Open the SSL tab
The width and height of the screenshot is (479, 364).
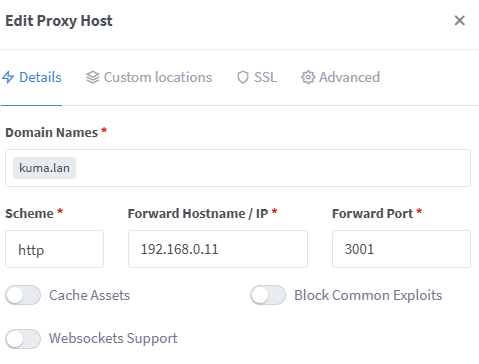coord(257,77)
